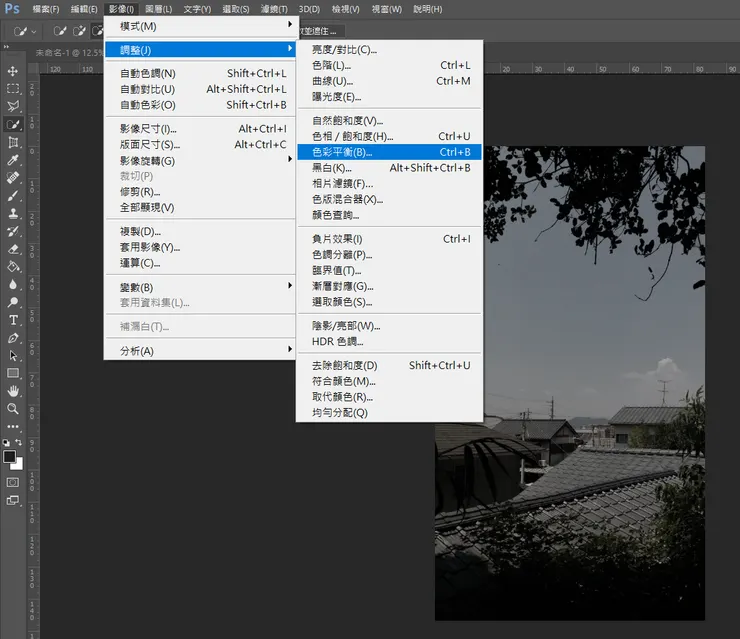The width and height of the screenshot is (740, 639).
Task: Select the Paint Bucket tool
Action: click(x=13, y=267)
